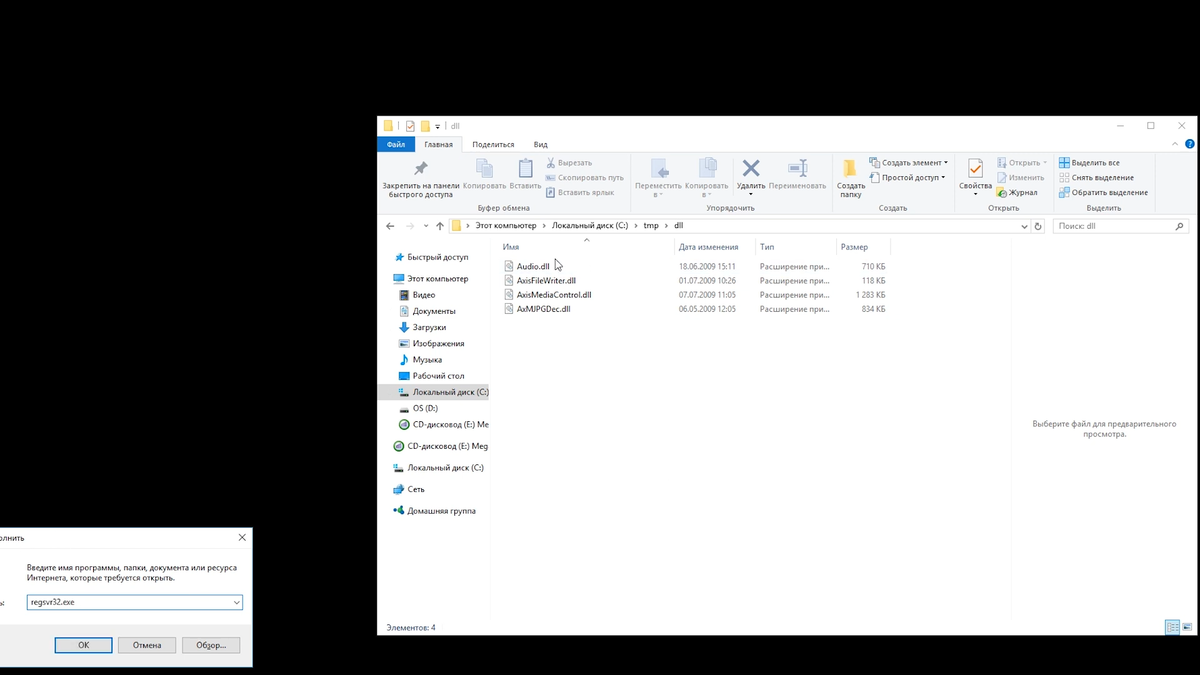Open the Файл menu tab

pos(396,145)
